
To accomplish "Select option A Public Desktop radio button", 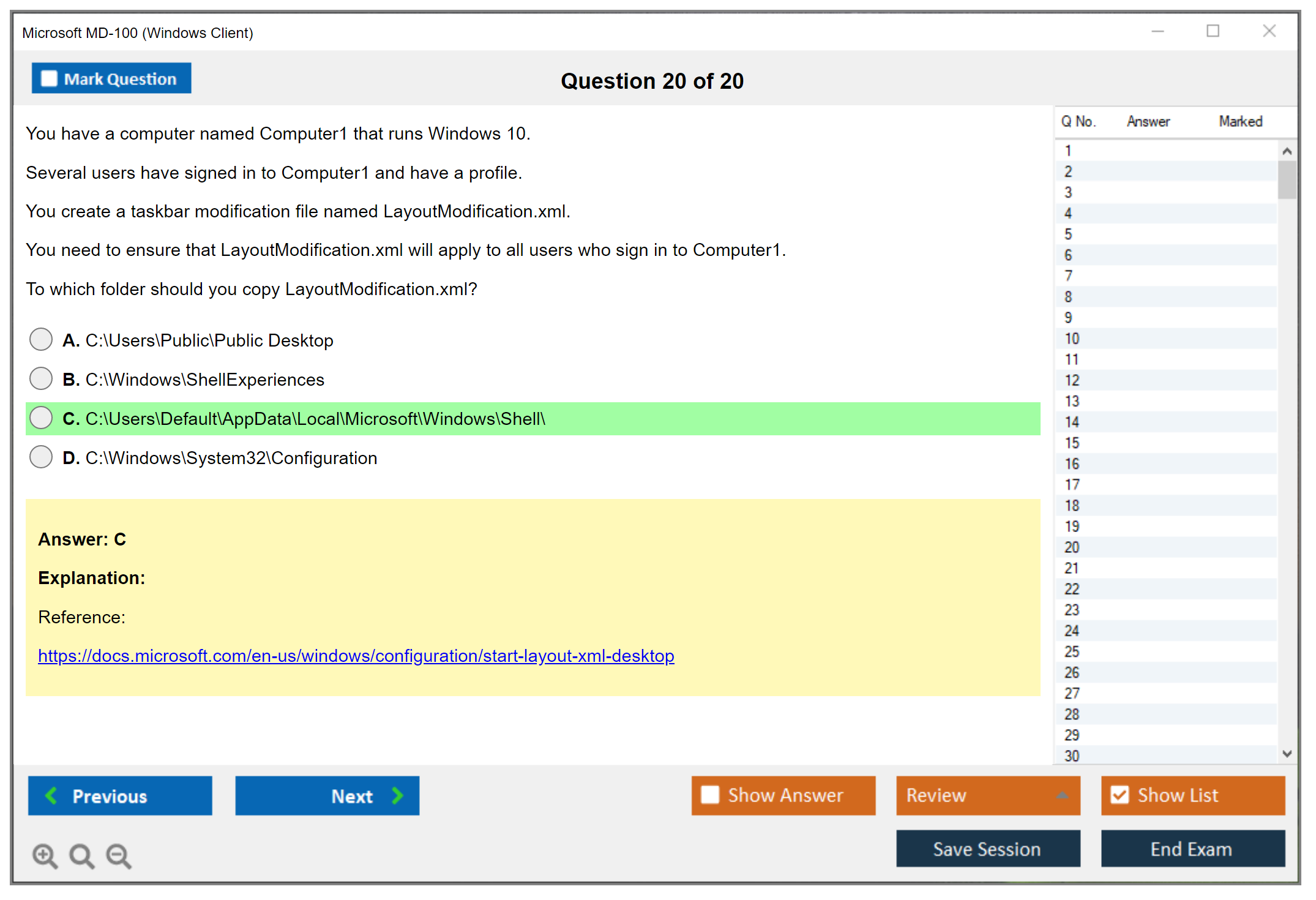I will pos(41,339).
